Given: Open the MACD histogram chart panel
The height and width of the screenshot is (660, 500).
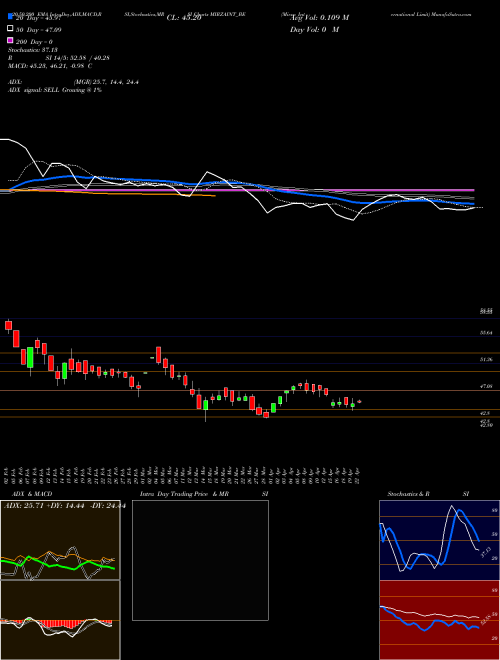Looking at the screenshot, I should tap(60, 620).
